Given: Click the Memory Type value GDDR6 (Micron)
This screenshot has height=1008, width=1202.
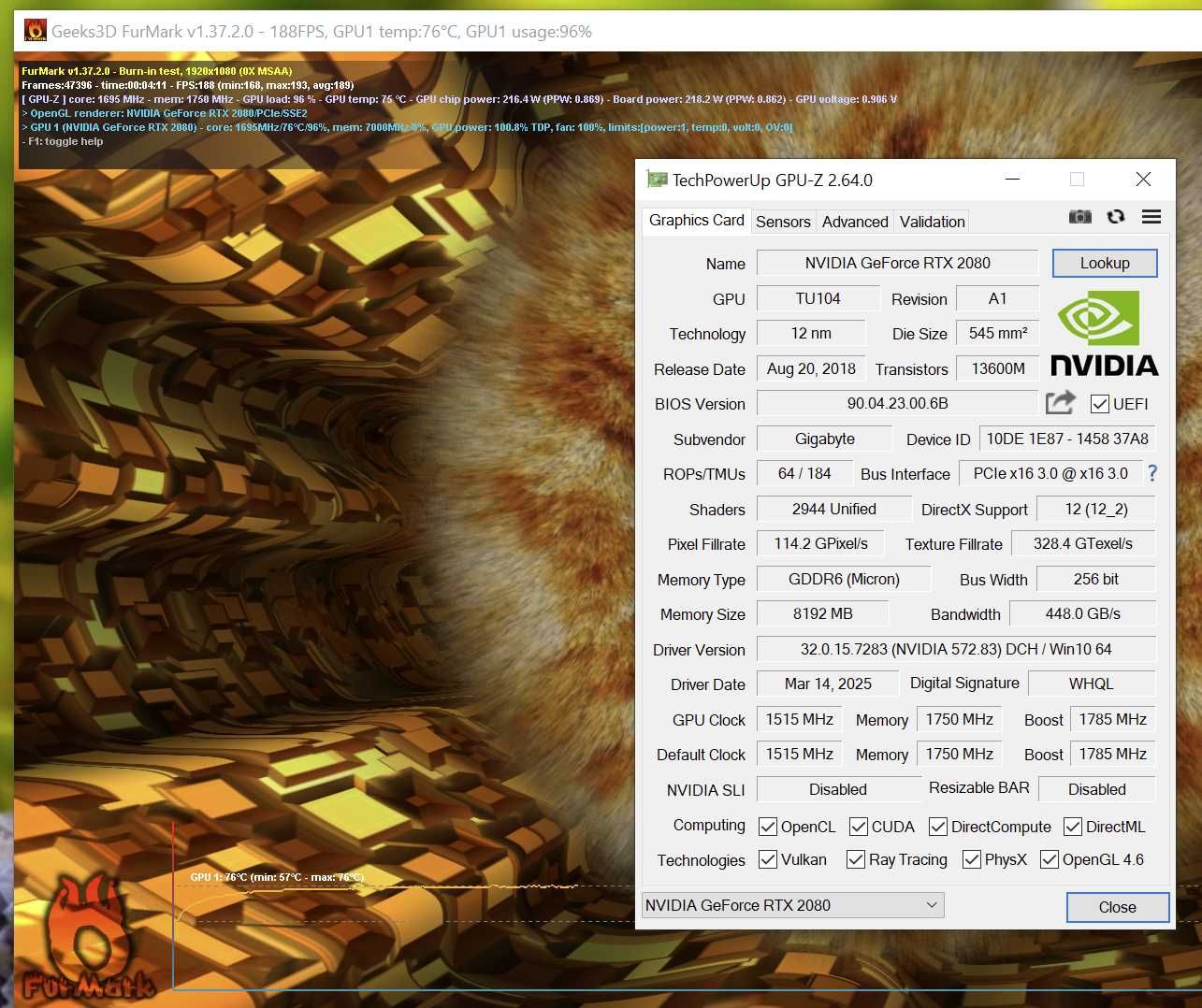Looking at the screenshot, I should [x=844, y=579].
